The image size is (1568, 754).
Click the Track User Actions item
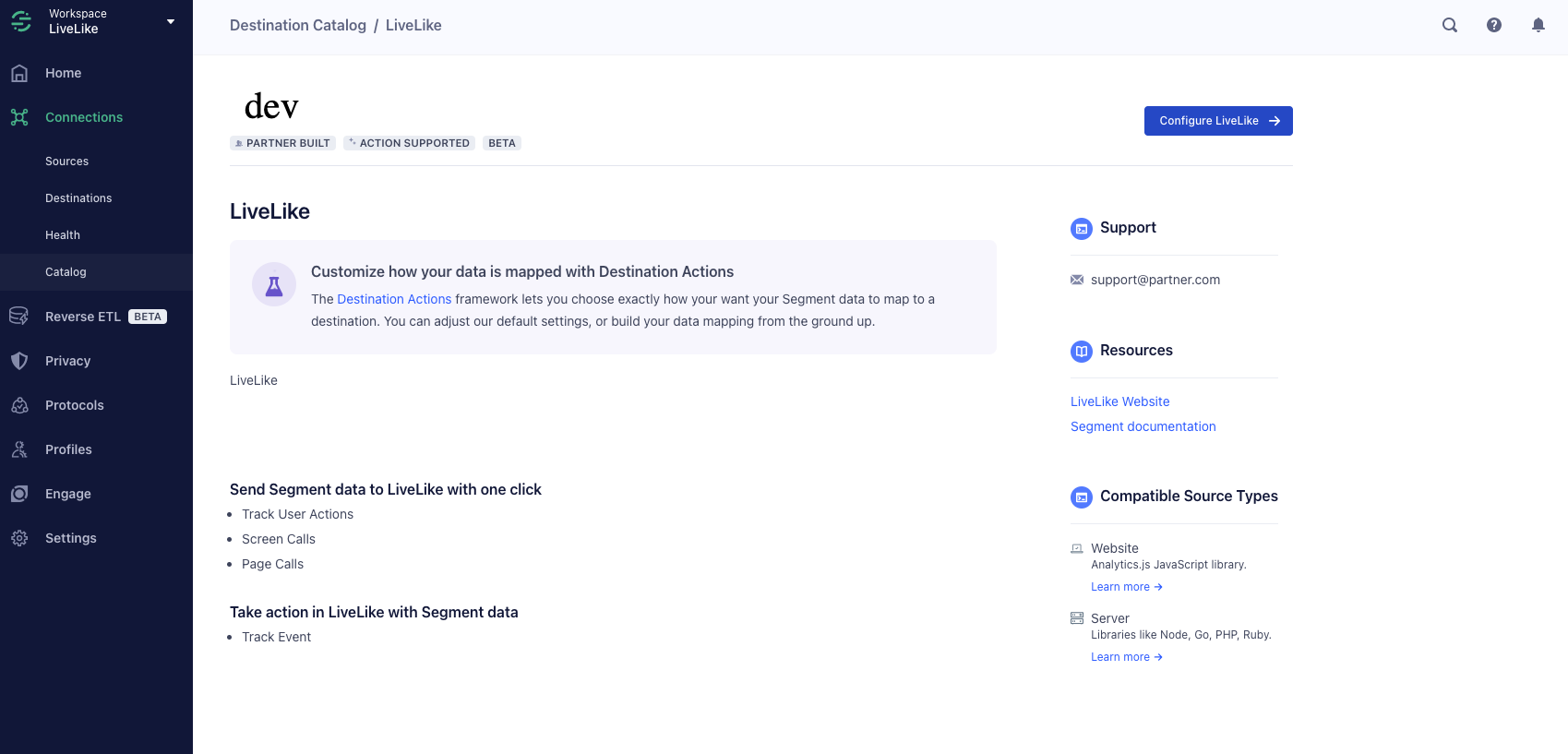297,514
